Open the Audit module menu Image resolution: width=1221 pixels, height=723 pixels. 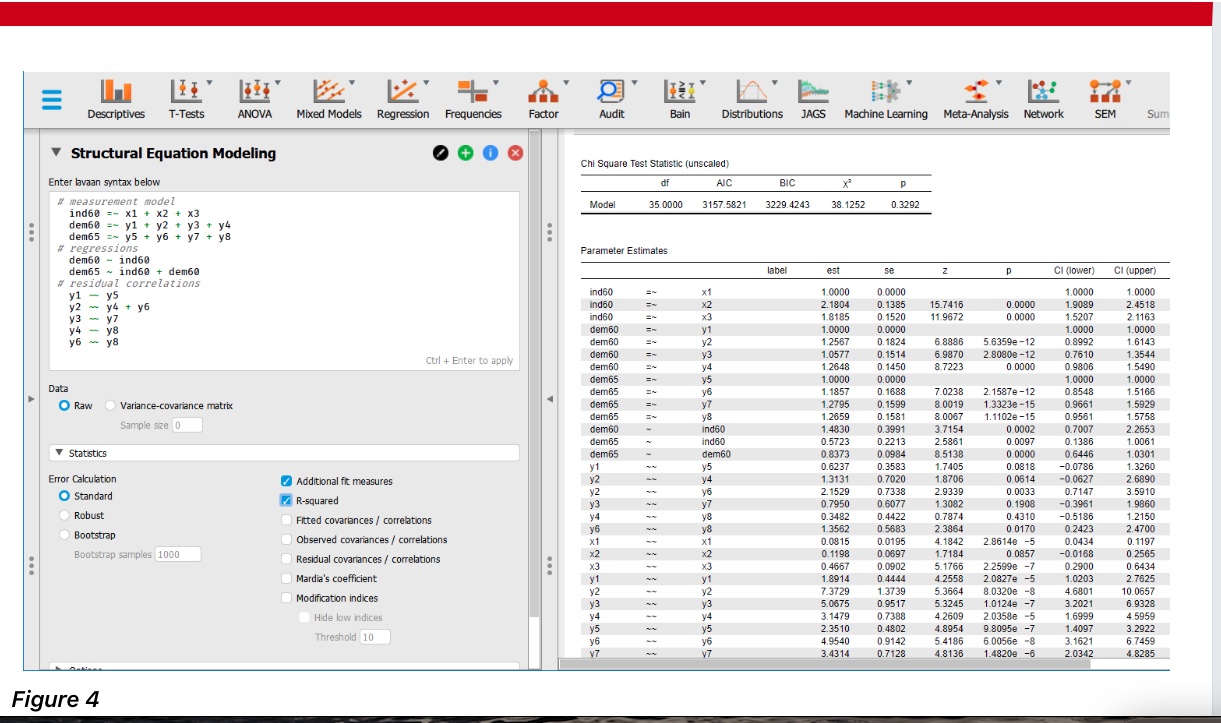(611, 99)
